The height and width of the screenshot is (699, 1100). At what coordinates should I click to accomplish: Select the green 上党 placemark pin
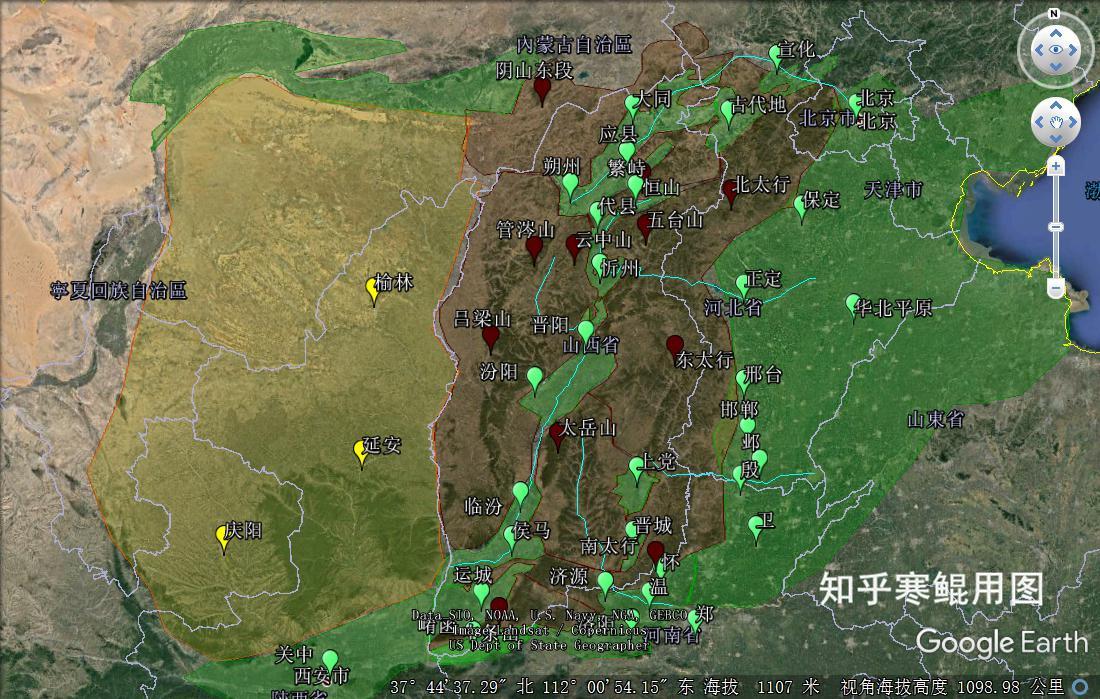(x=636, y=467)
